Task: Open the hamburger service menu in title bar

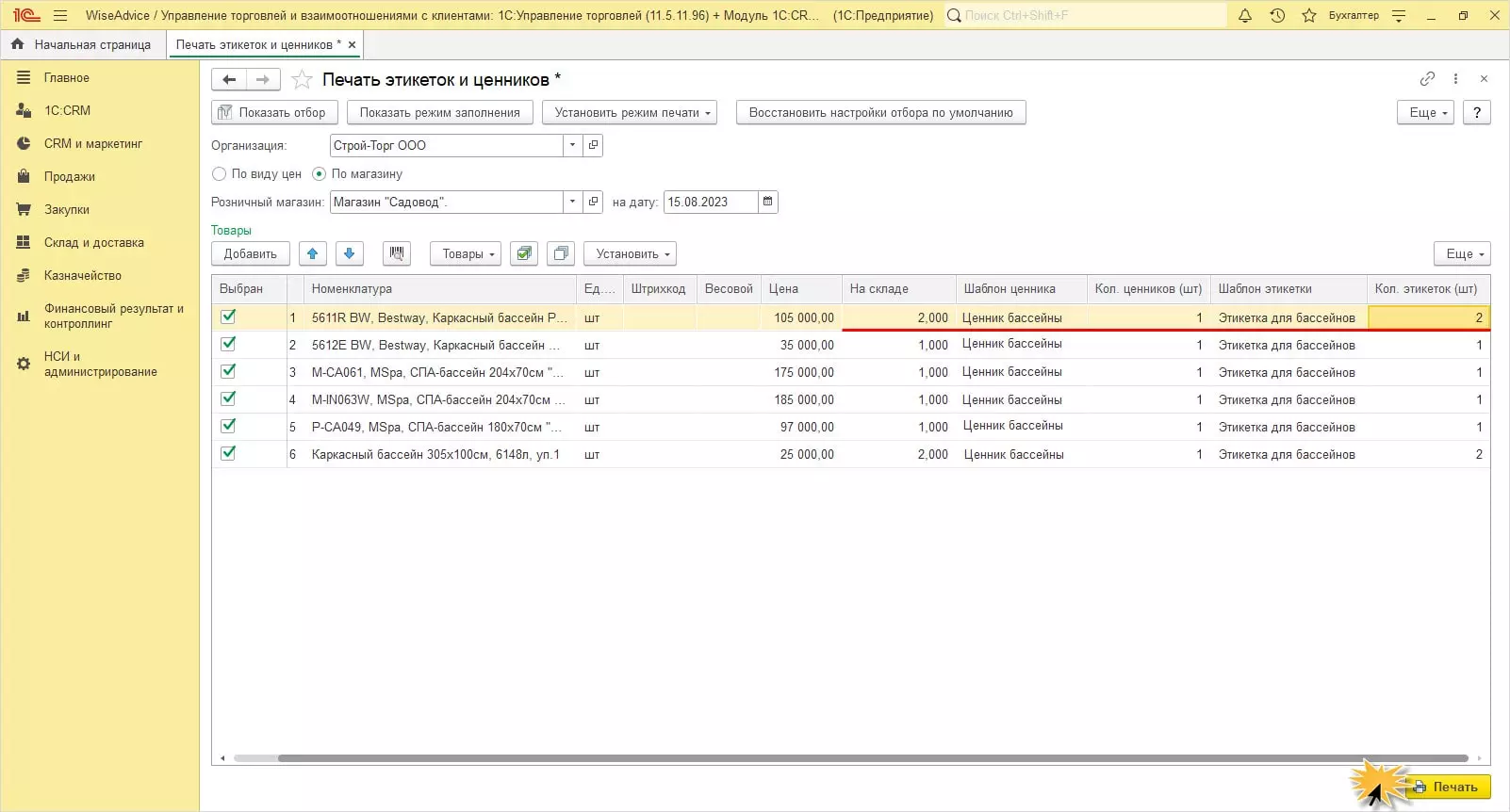Action: (x=60, y=15)
